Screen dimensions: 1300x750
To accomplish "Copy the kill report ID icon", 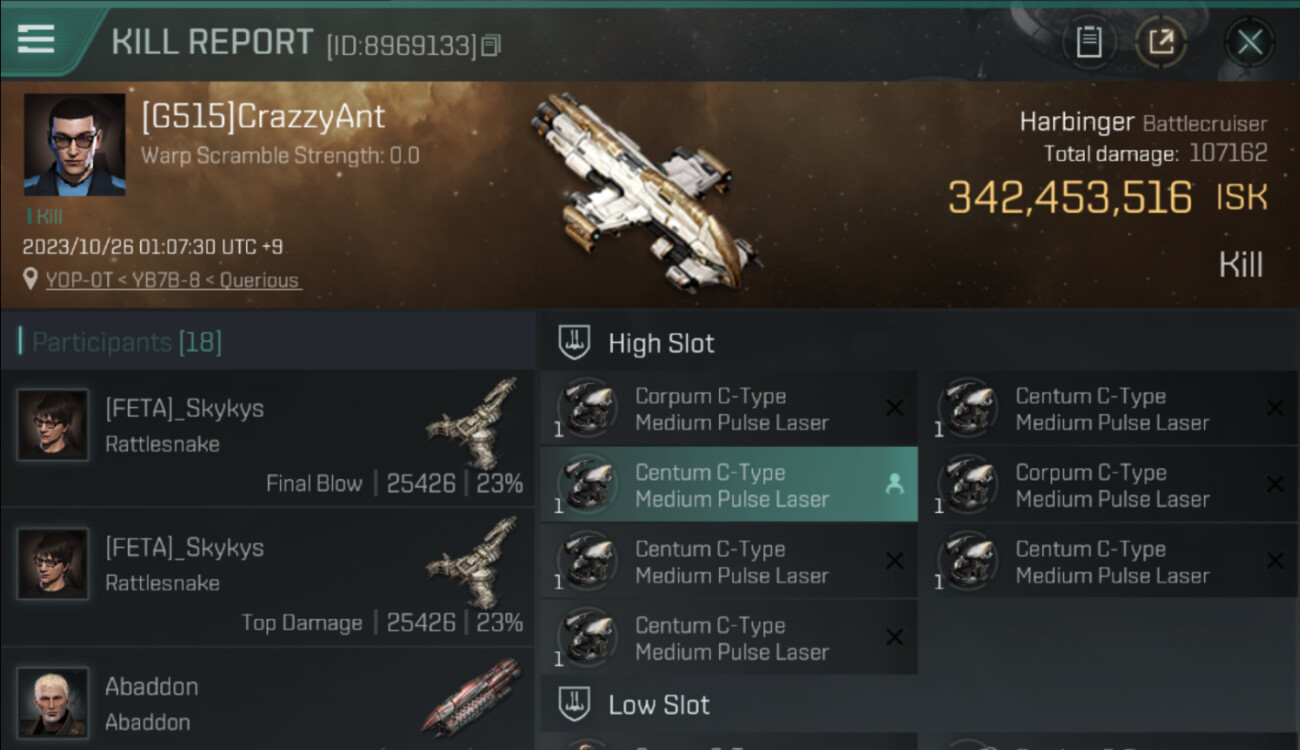I will [490, 45].
